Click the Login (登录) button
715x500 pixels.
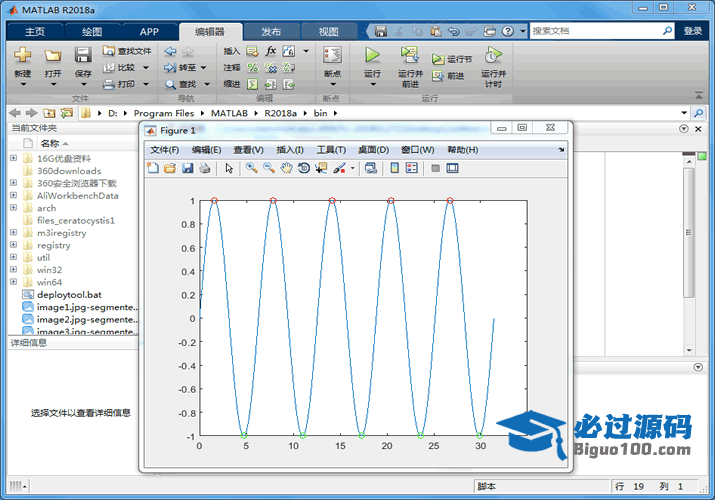[x=693, y=31]
